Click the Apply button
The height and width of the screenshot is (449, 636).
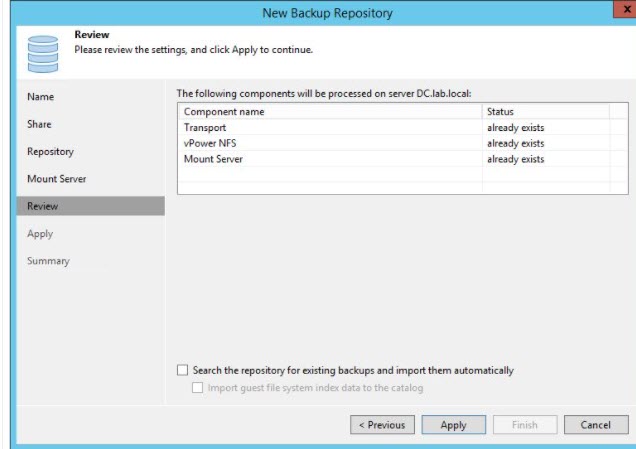pyautogui.click(x=453, y=425)
